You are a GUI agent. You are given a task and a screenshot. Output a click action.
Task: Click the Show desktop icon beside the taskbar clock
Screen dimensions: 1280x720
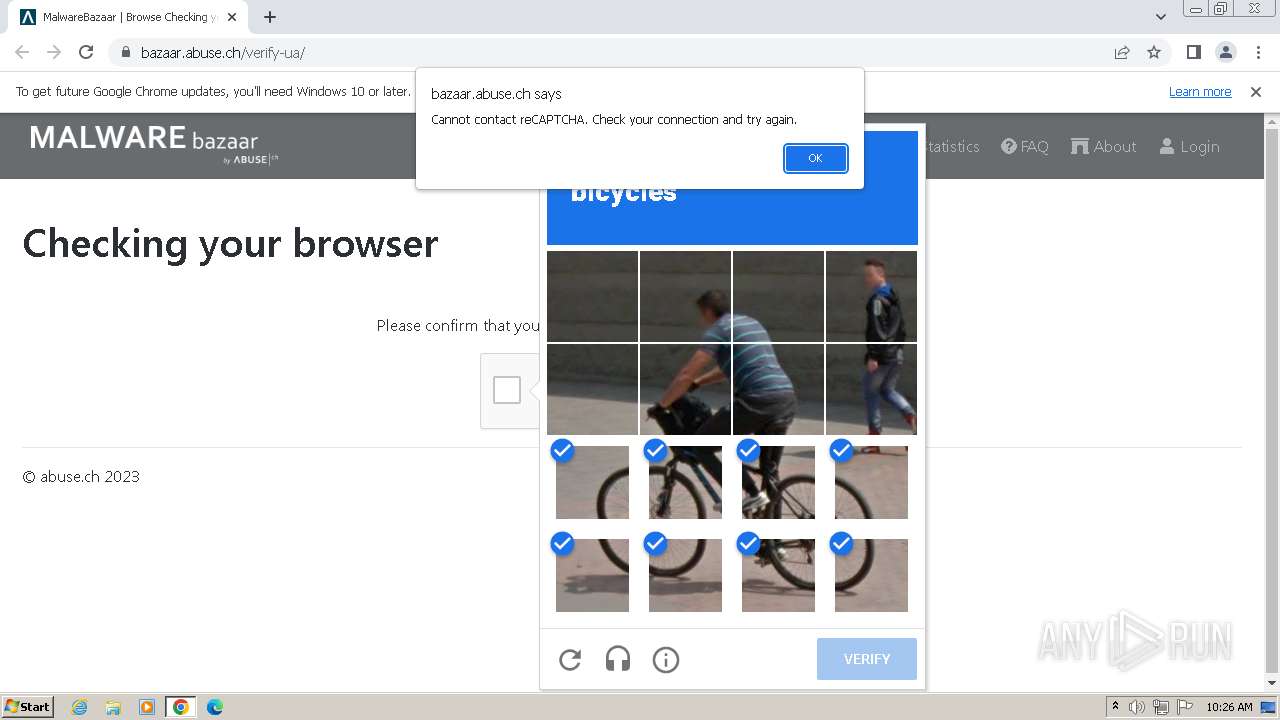[1270, 707]
